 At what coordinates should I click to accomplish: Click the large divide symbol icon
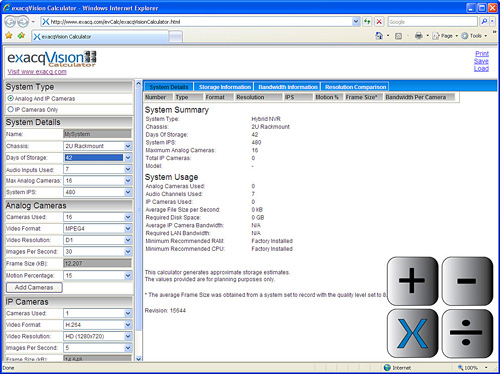pos(467,333)
